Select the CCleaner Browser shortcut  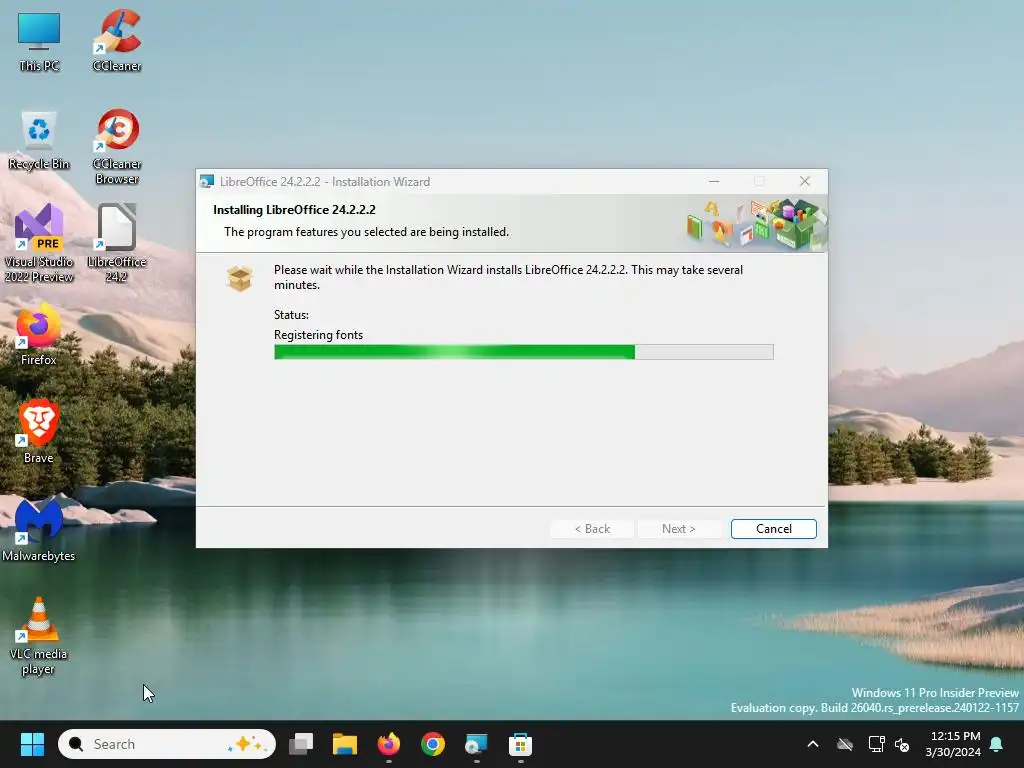tap(117, 146)
